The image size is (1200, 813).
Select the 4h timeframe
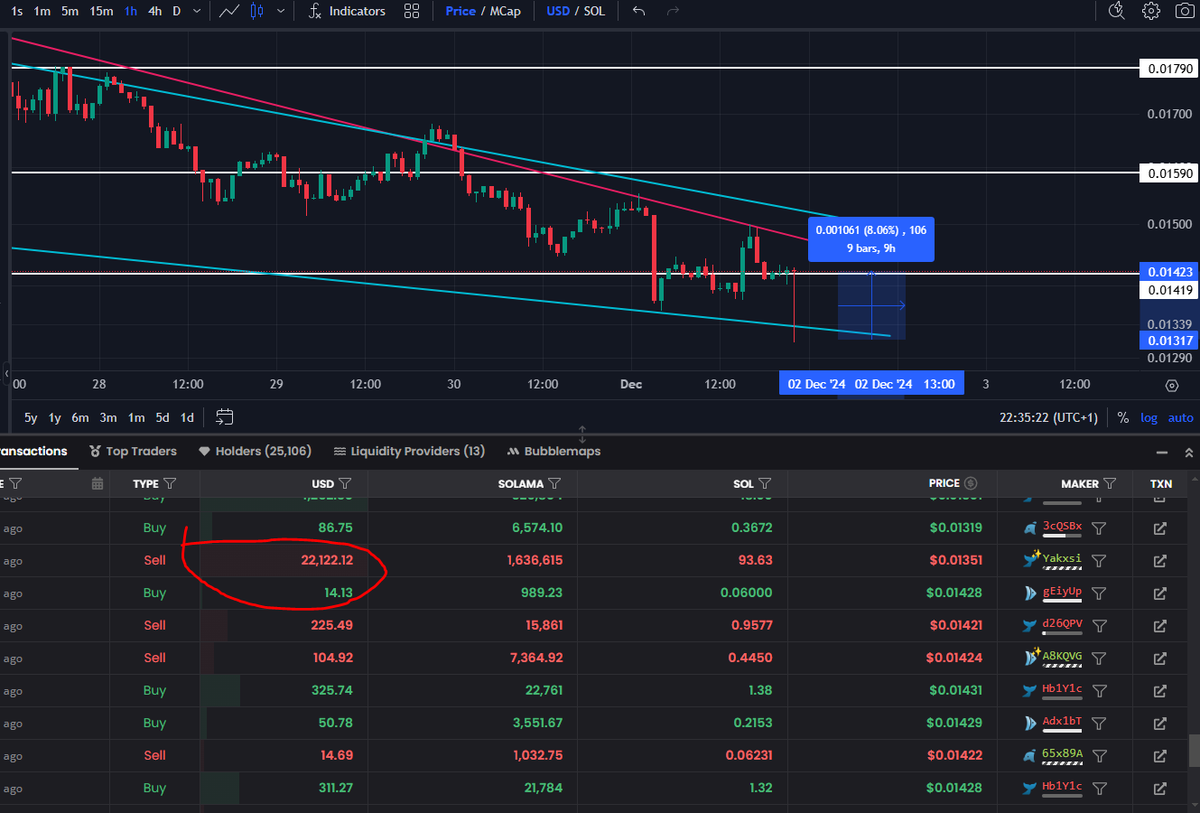154,11
